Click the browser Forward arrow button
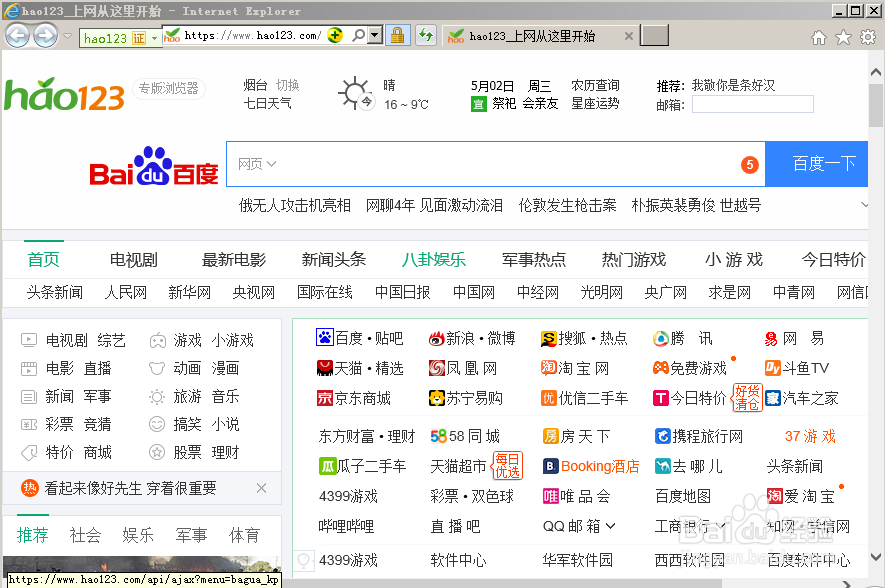This screenshot has height=588, width=885. [x=45, y=36]
